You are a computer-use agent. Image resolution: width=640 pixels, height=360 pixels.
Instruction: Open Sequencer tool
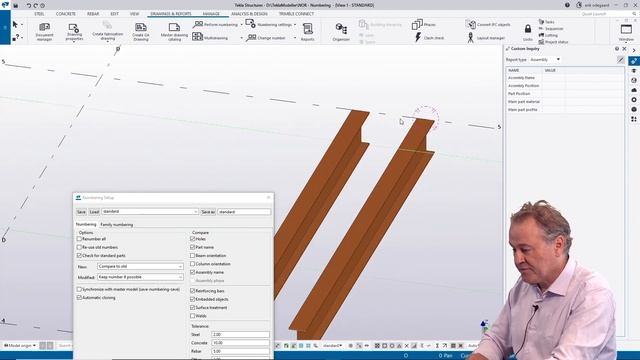(551, 29)
